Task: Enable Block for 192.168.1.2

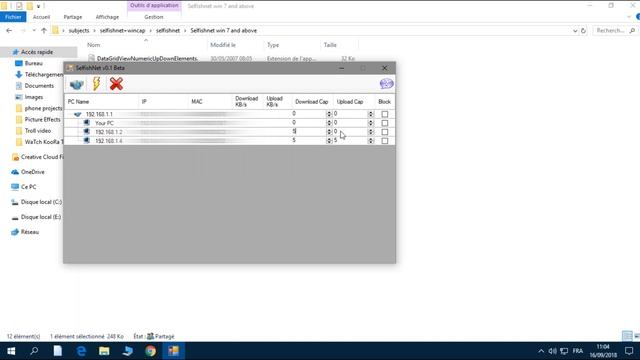Action: 384,132
